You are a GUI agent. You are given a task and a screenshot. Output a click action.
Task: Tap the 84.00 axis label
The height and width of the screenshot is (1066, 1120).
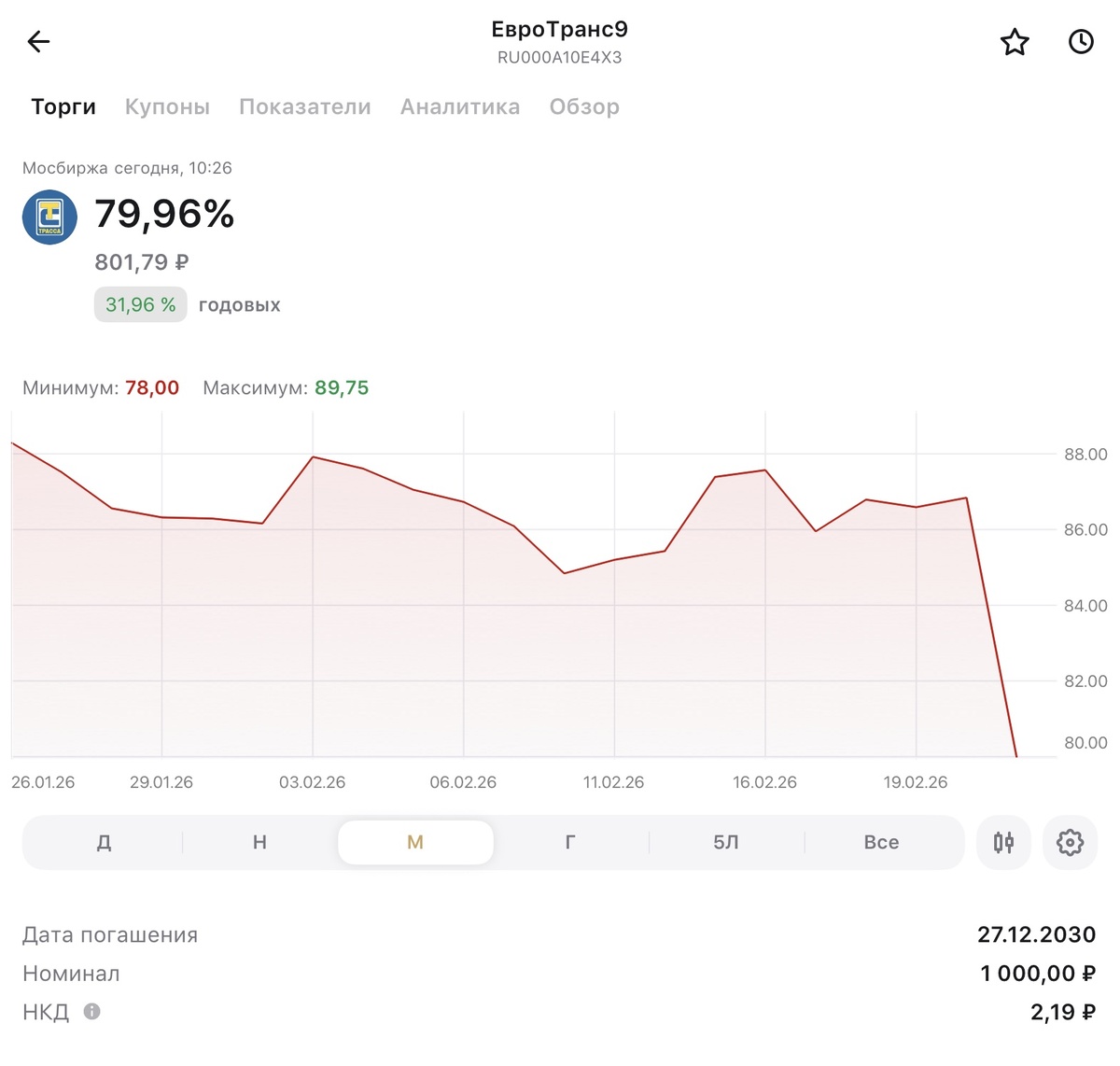coord(1085,606)
